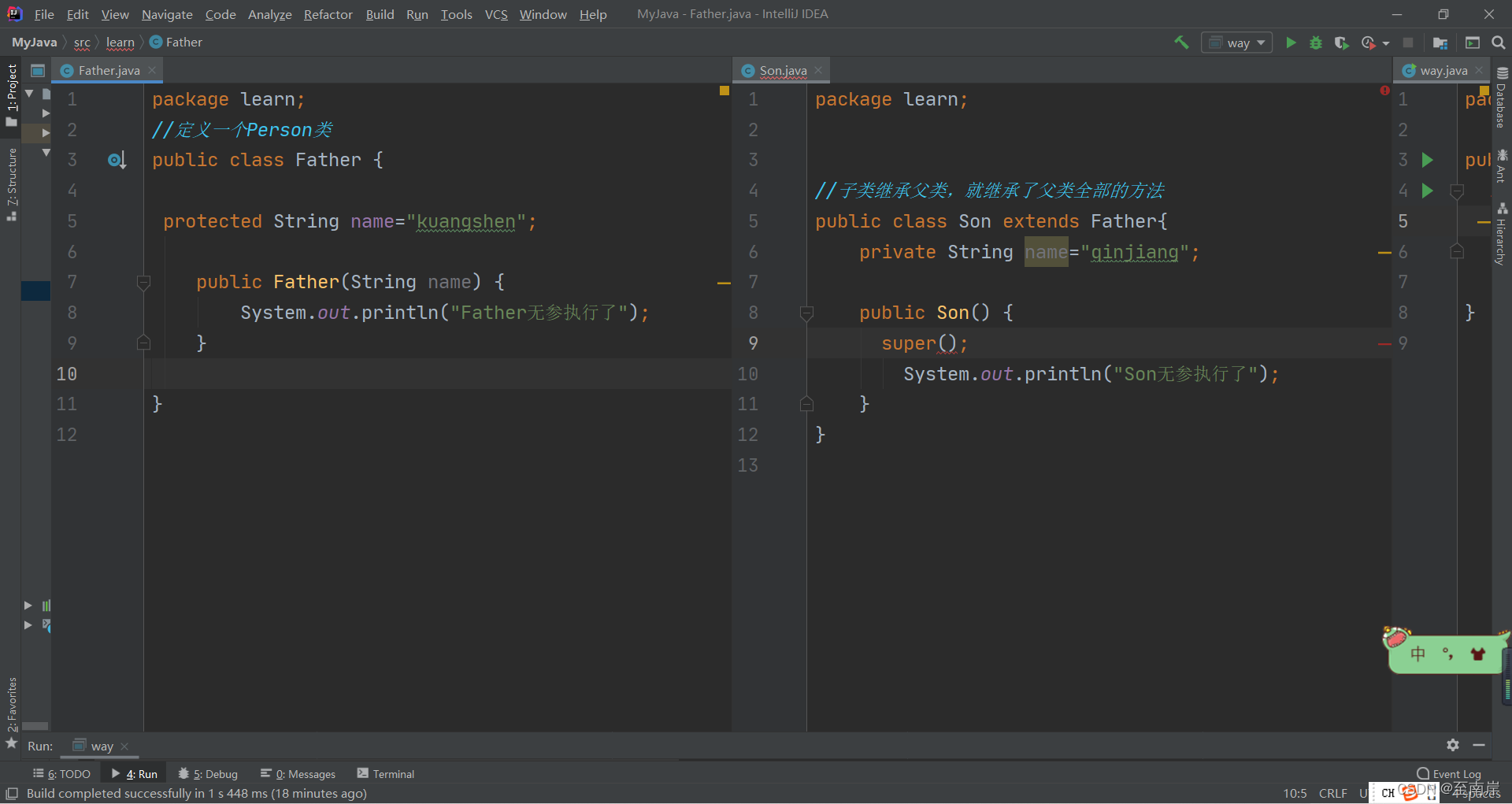Screen dimensions: 1512x804
Task: Open the 4: Run tool window
Action: [135, 774]
